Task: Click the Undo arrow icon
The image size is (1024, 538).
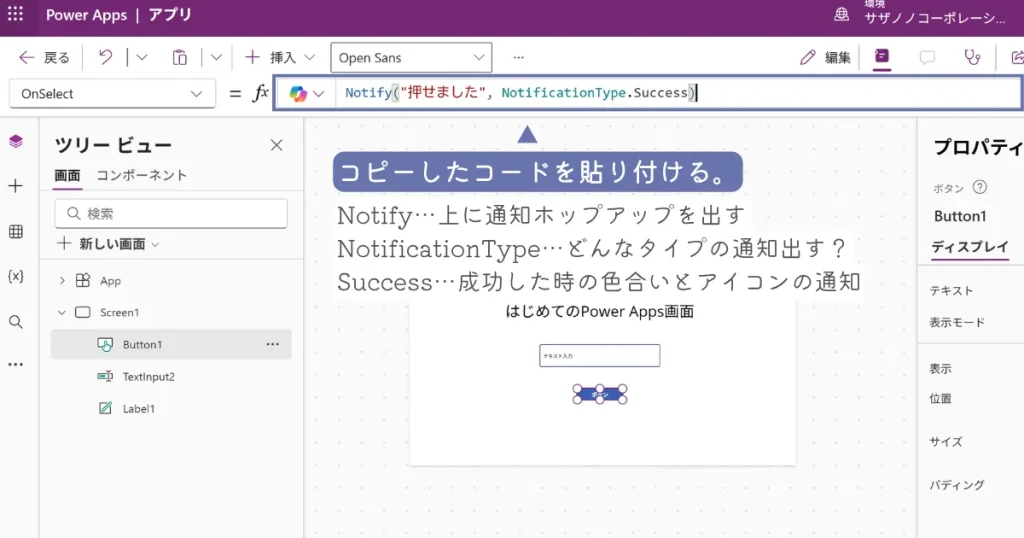Action: click(105, 57)
